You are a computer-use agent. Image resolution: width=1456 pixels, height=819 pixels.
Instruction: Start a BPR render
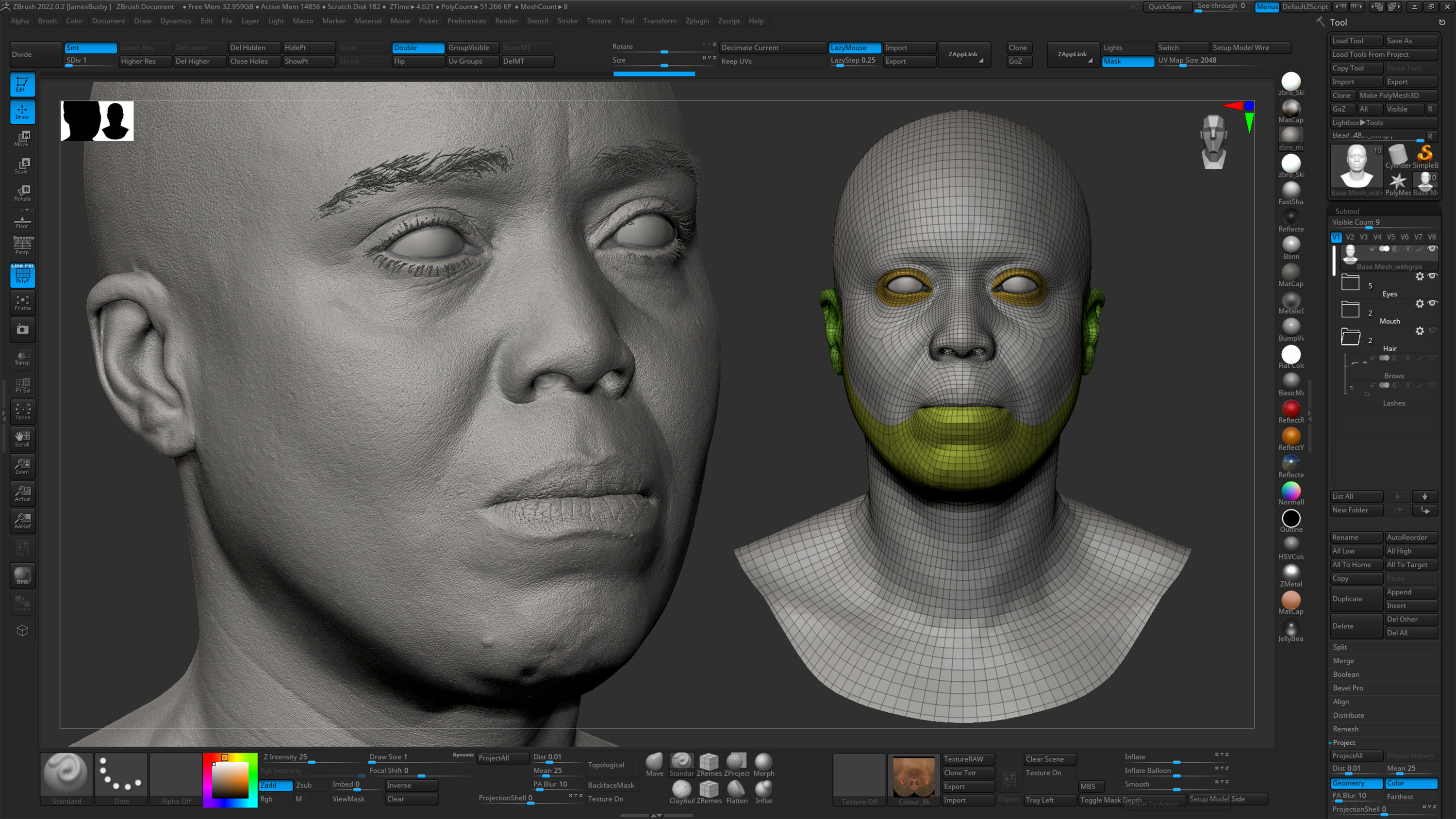(22, 575)
